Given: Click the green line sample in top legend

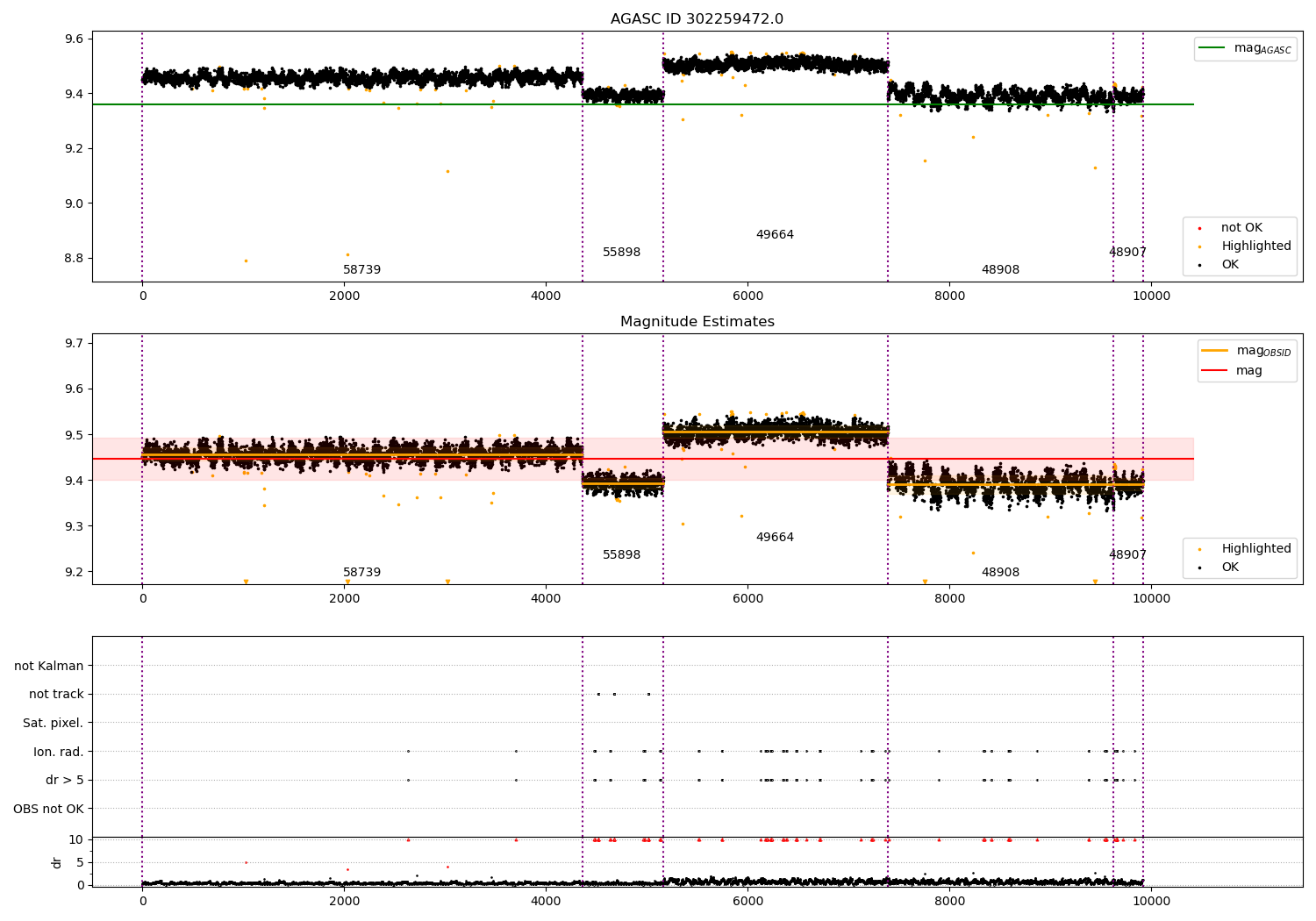Looking at the screenshot, I should [x=1212, y=48].
